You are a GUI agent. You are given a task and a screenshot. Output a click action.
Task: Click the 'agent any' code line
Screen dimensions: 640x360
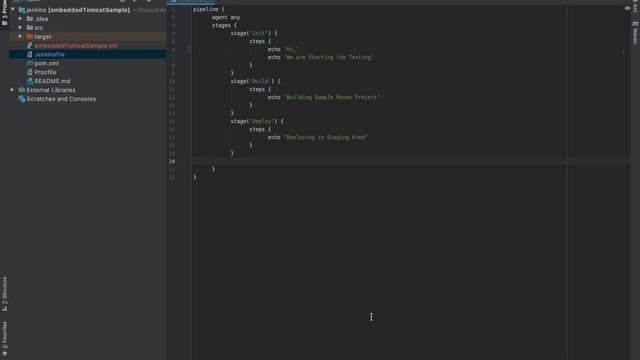pos(226,18)
